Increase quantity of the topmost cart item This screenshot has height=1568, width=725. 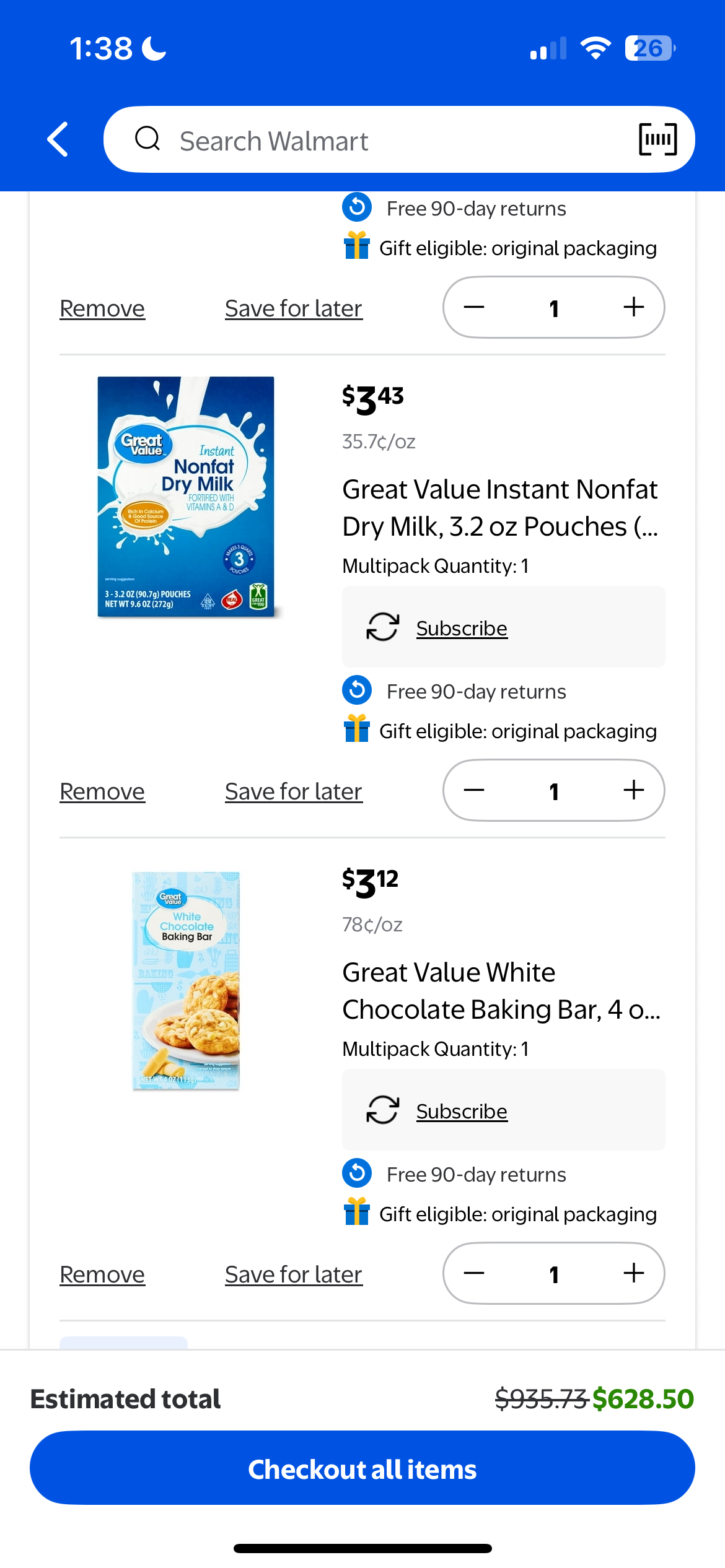pos(633,307)
